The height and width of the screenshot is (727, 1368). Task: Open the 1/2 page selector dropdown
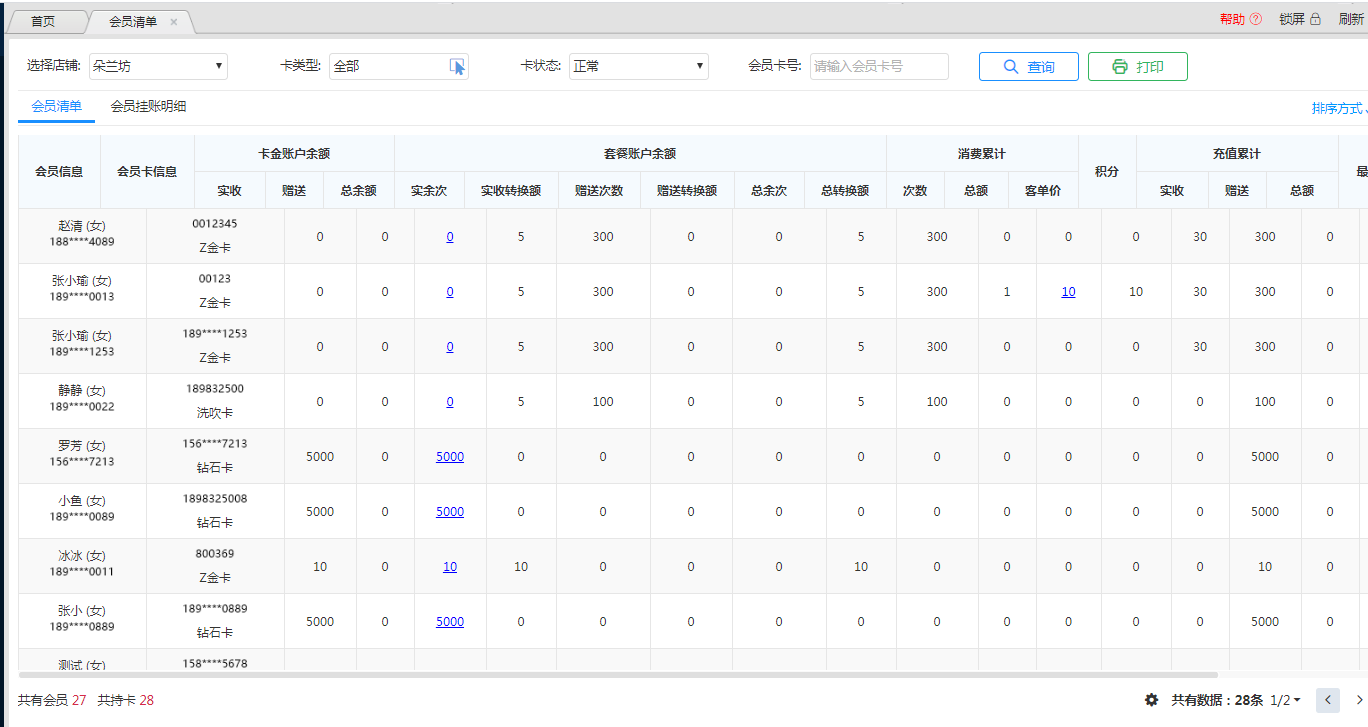pyautogui.click(x=1285, y=700)
